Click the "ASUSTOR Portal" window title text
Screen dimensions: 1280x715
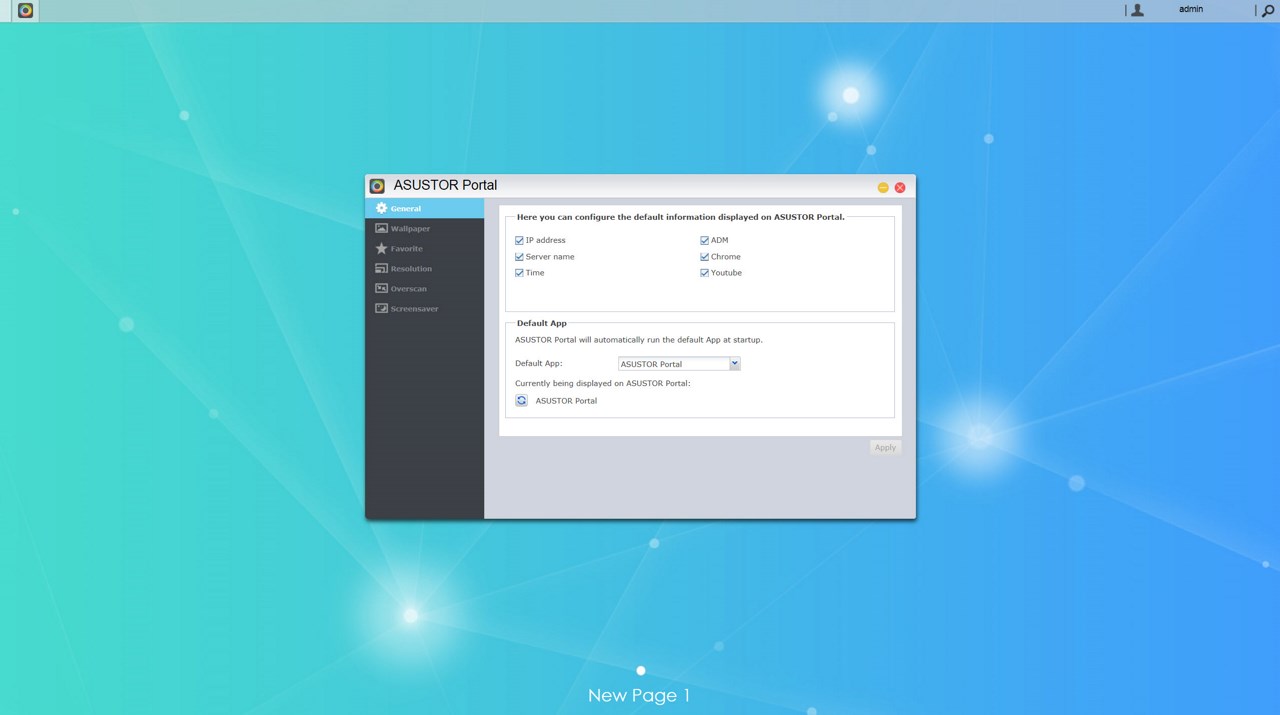click(x=445, y=185)
